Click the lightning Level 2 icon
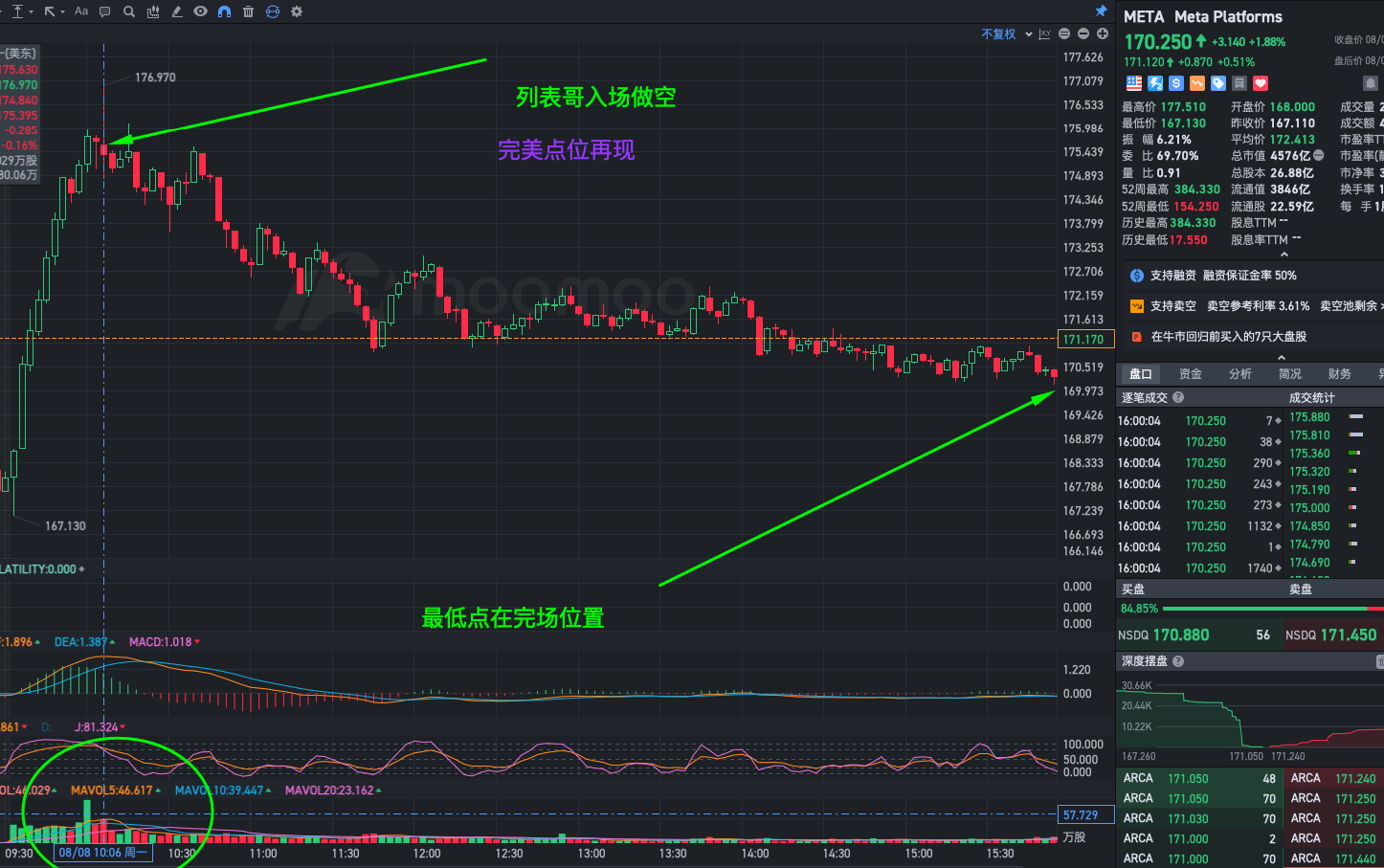1384x868 pixels. click(1155, 83)
